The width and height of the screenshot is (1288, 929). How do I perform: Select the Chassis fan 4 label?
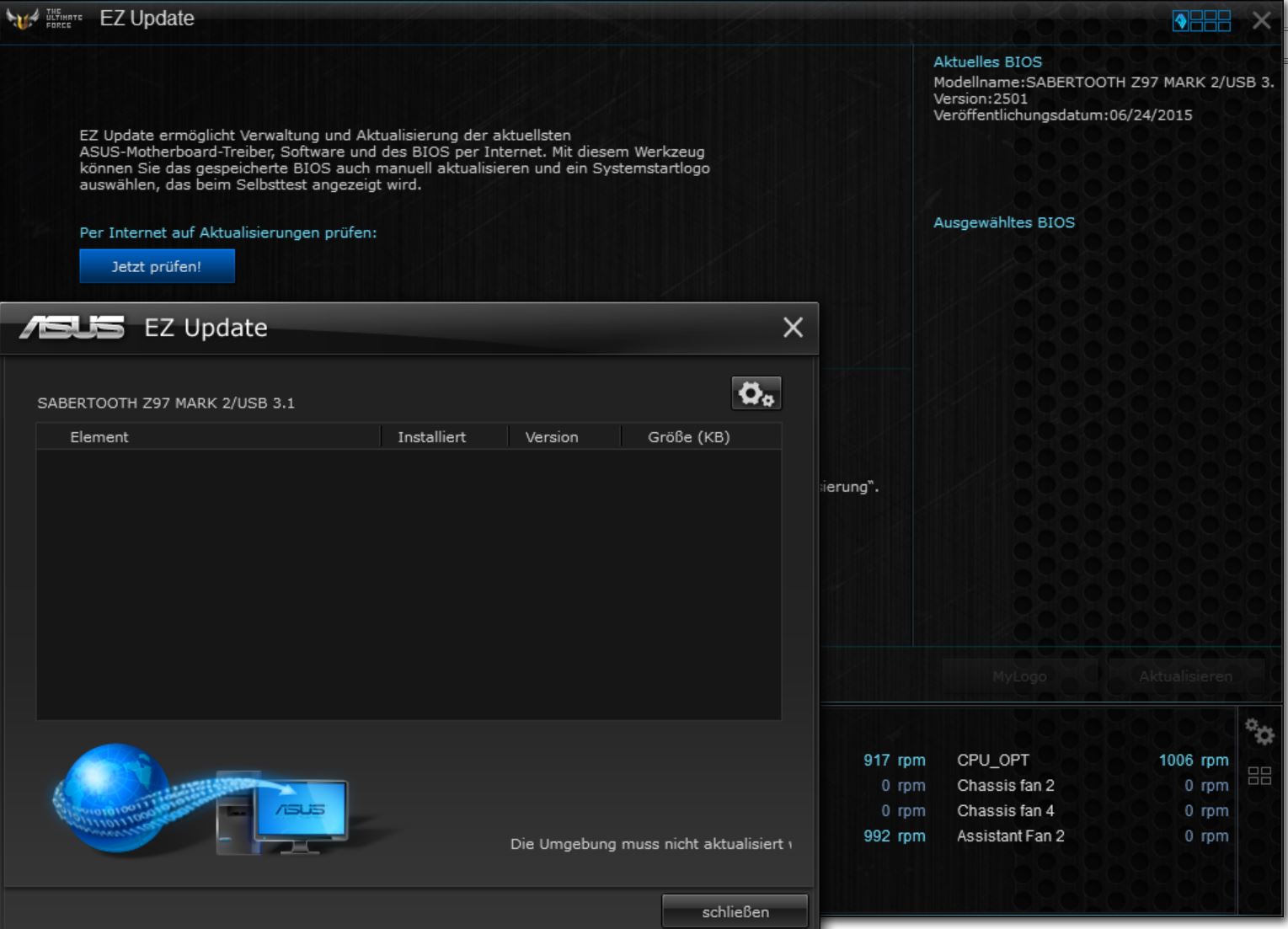pos(1005,810)
